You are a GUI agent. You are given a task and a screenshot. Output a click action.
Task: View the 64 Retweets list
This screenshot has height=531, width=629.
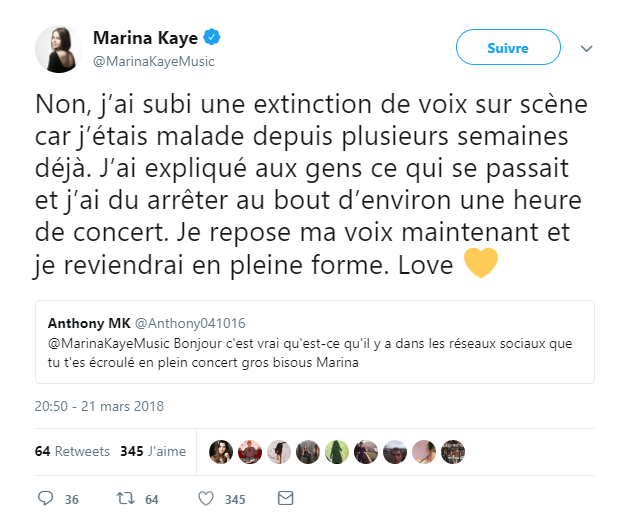pyautogui.click(x=72, y=451)
